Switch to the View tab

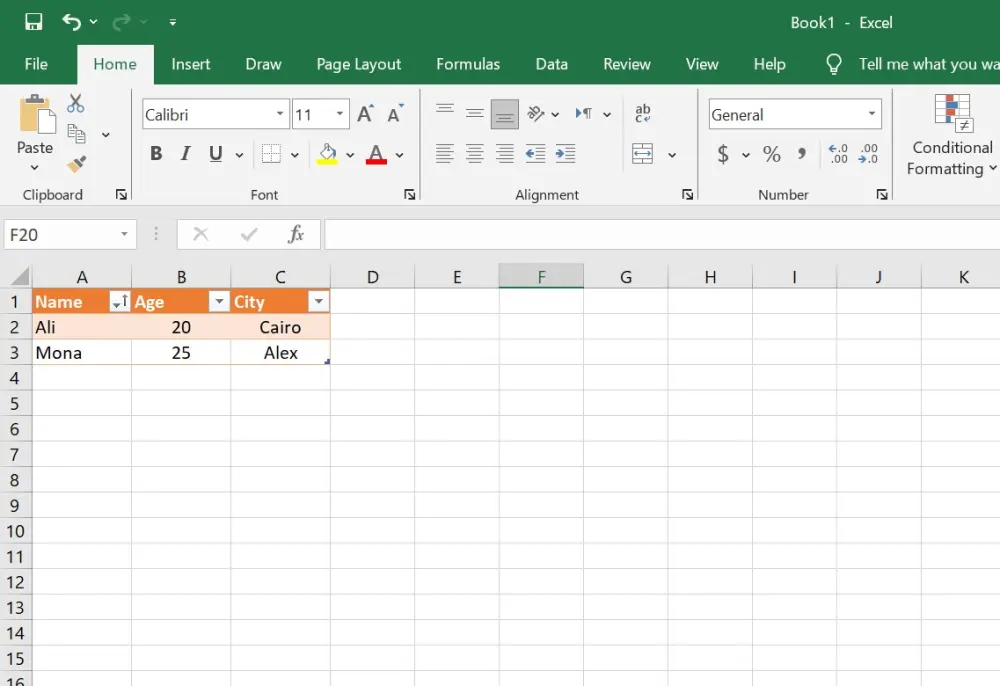[x=702, y=64]
